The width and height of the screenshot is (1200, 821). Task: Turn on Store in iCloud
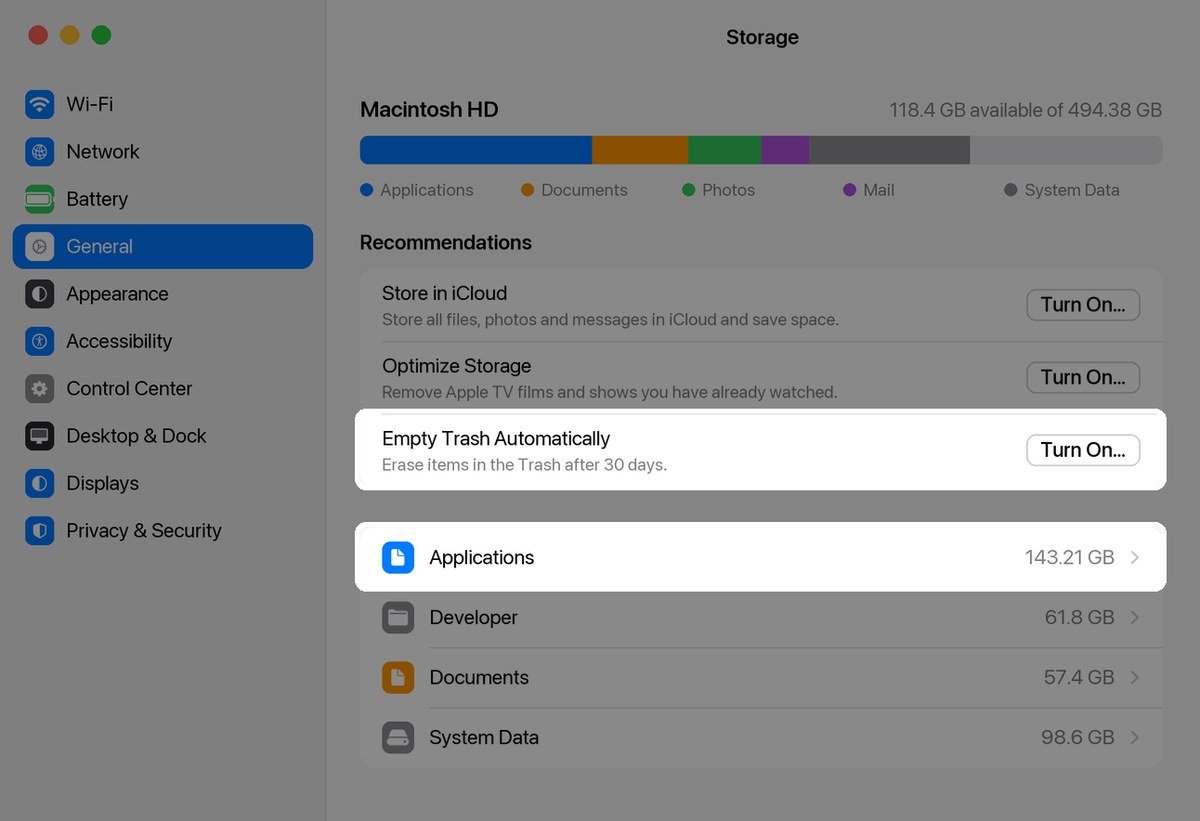point(1083,305)
